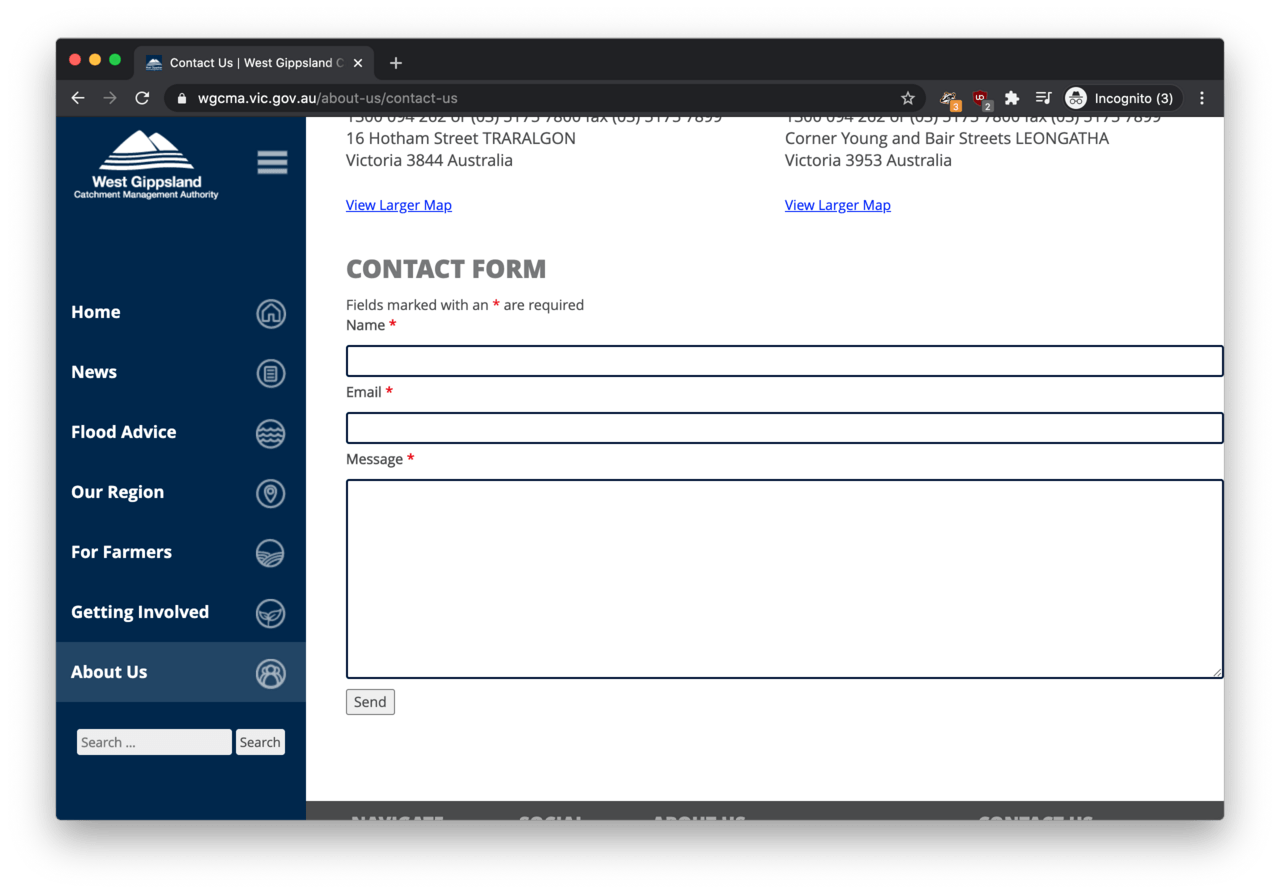Open View Larger Map for Leongatha
1280x894 pixels.
838,205
